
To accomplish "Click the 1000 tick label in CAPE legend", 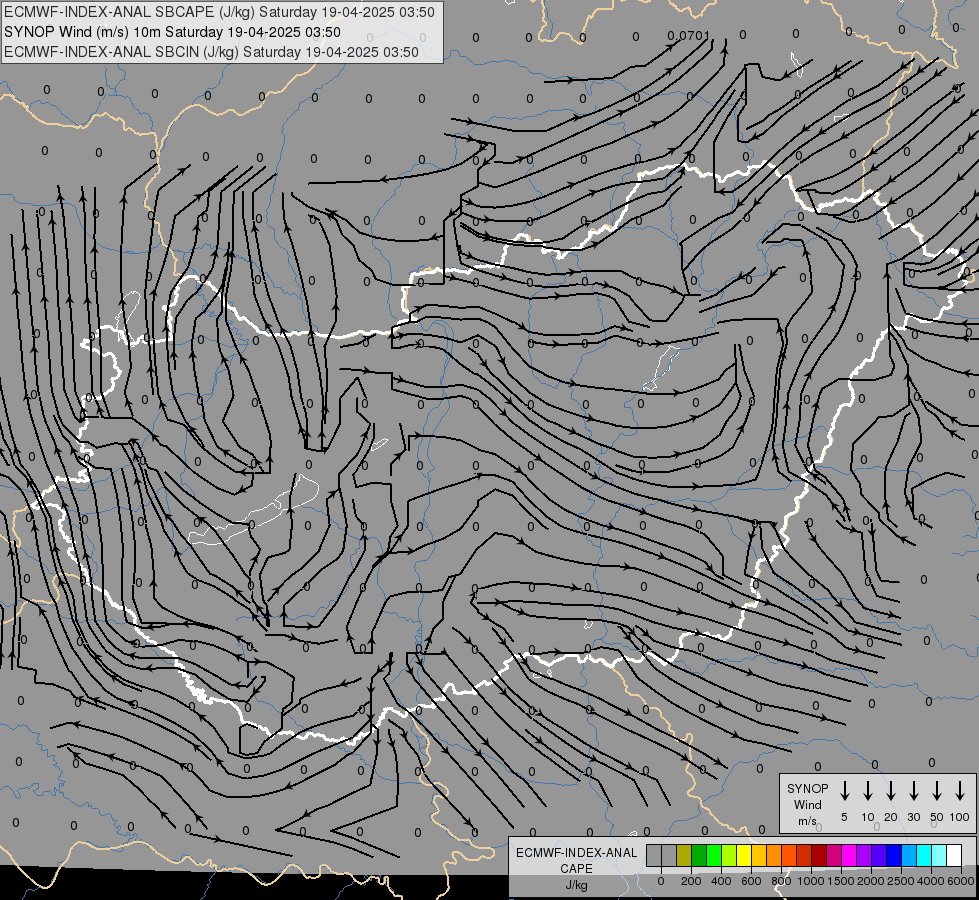I will 811,881.
